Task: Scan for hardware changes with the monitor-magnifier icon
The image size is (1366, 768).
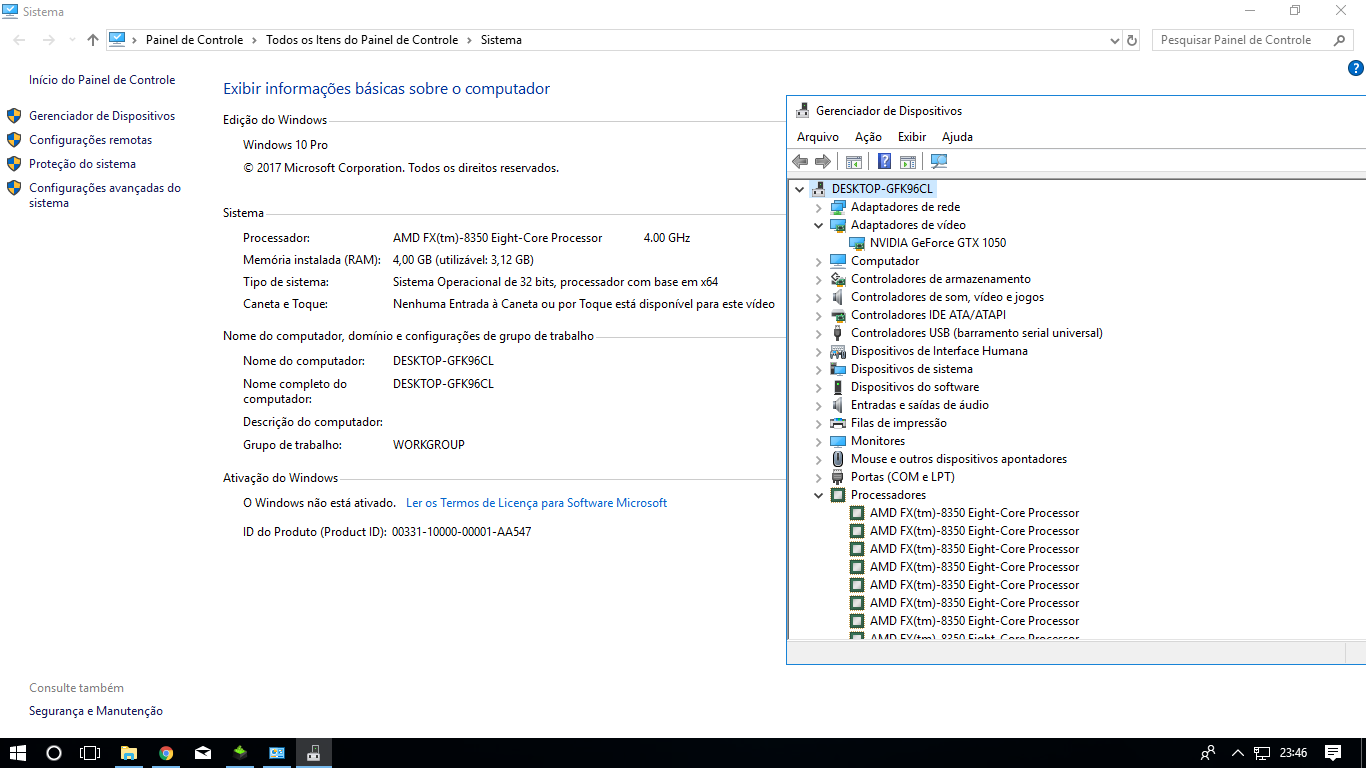Action: [x=939, y=161]
